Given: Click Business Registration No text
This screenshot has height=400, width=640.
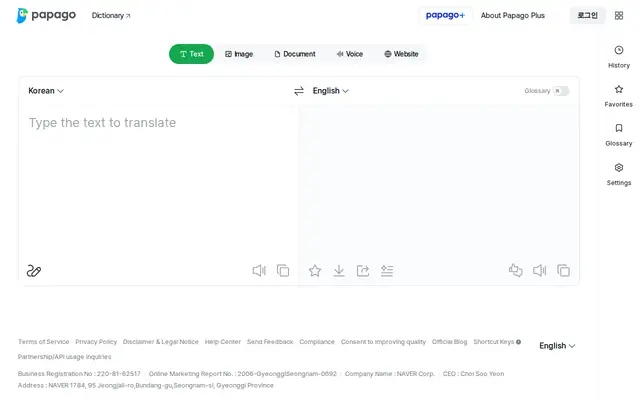Looking at the screenshot, I should tap(79, 374).
